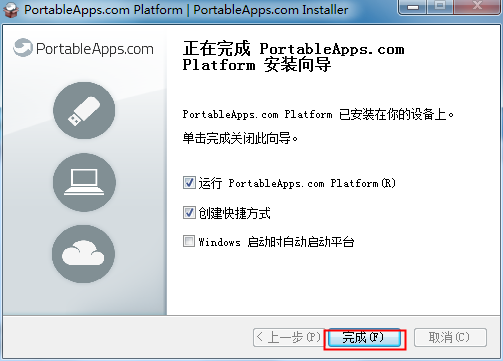
Task: Minimize the installer window
Action: [x=413, y=7]
